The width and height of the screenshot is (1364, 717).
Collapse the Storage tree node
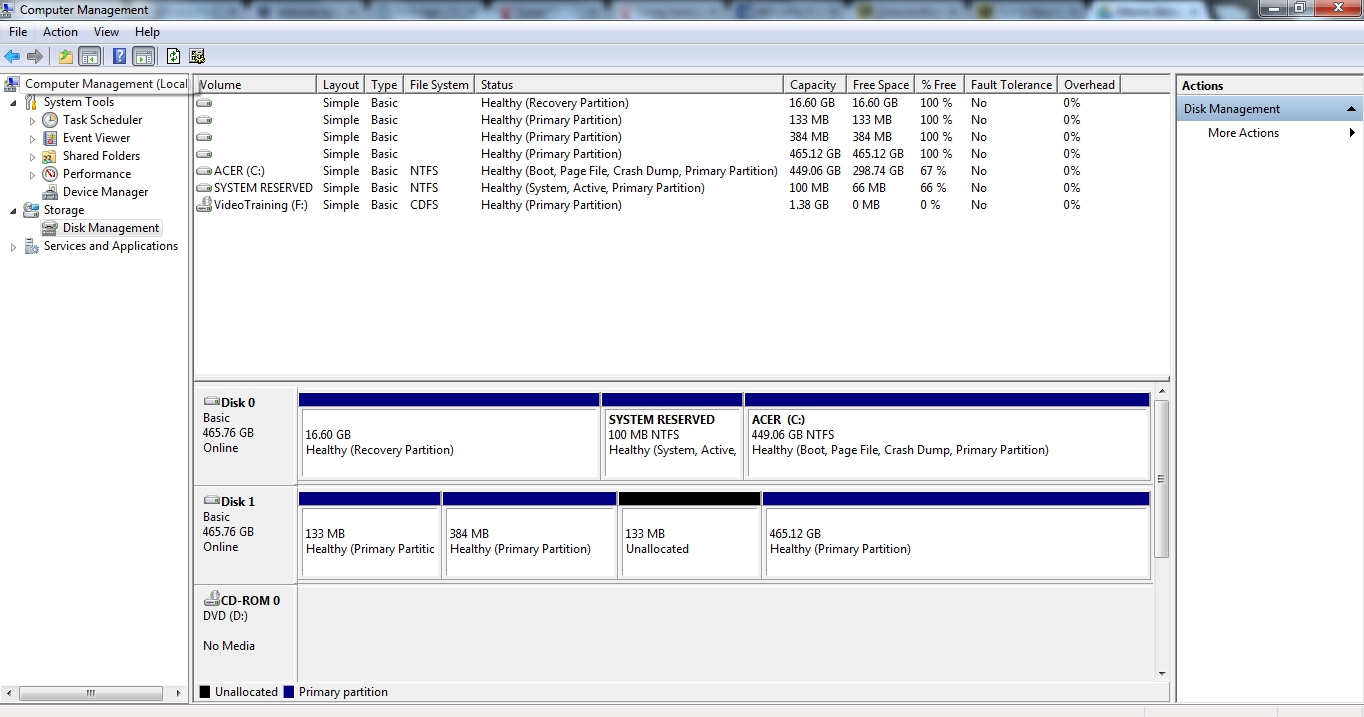click(13, 211)
